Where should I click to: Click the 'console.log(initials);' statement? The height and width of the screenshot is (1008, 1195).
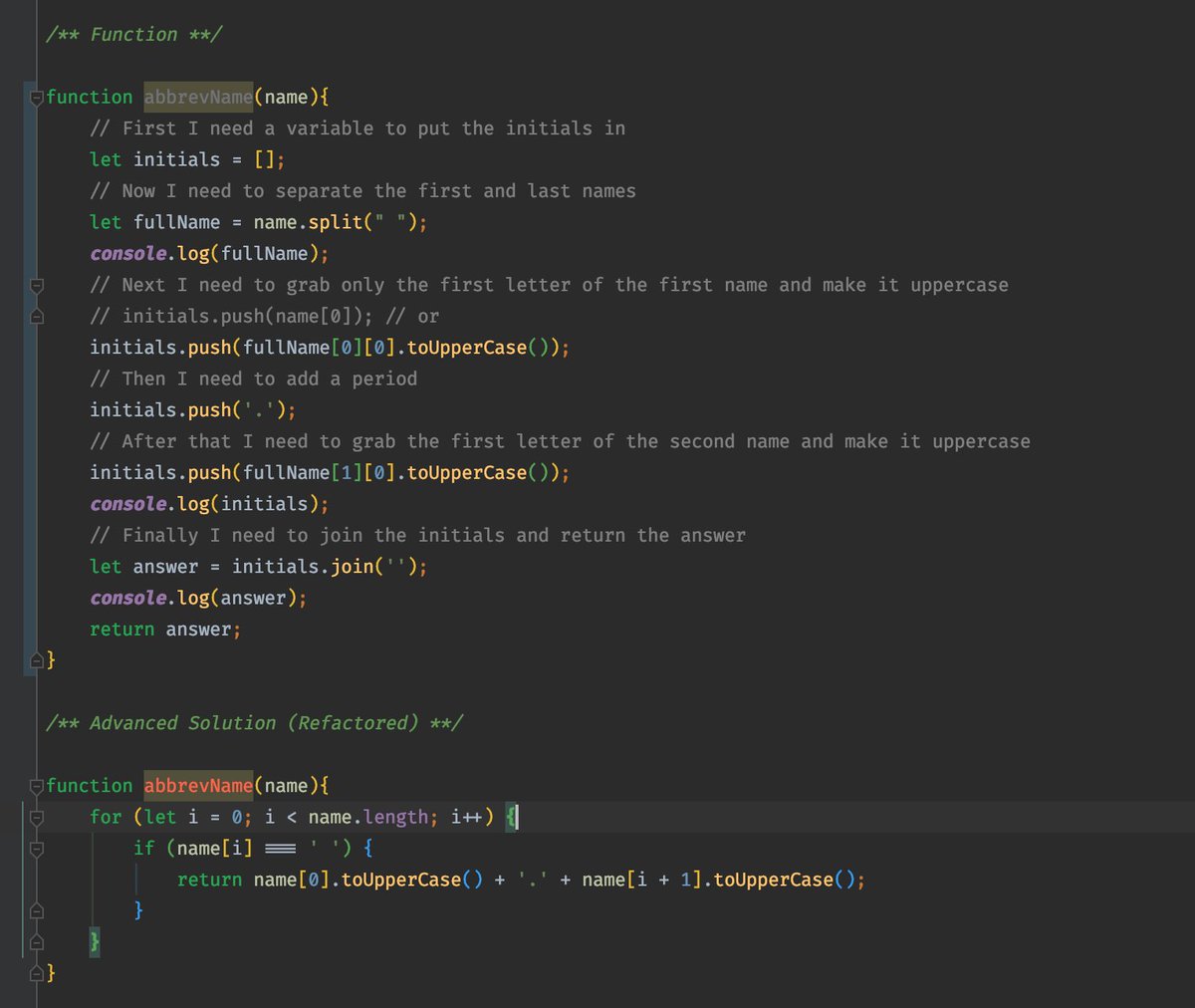point(209,504)
